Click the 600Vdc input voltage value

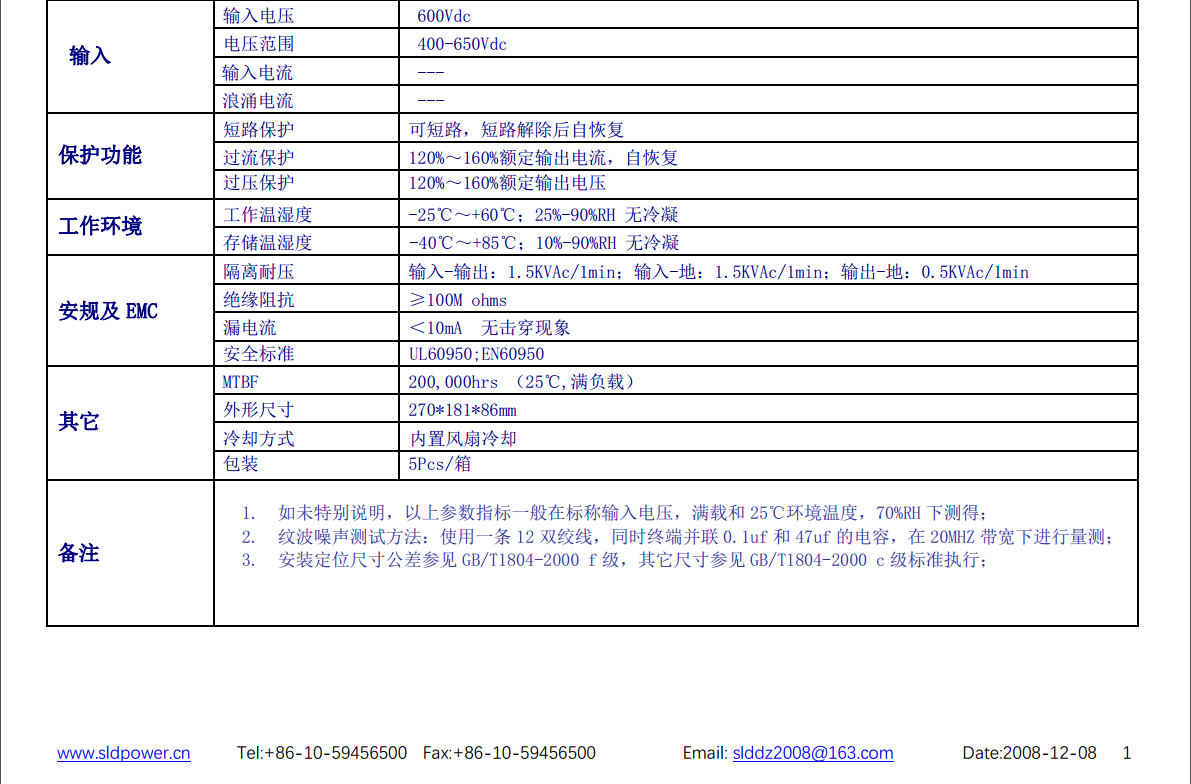444,16
